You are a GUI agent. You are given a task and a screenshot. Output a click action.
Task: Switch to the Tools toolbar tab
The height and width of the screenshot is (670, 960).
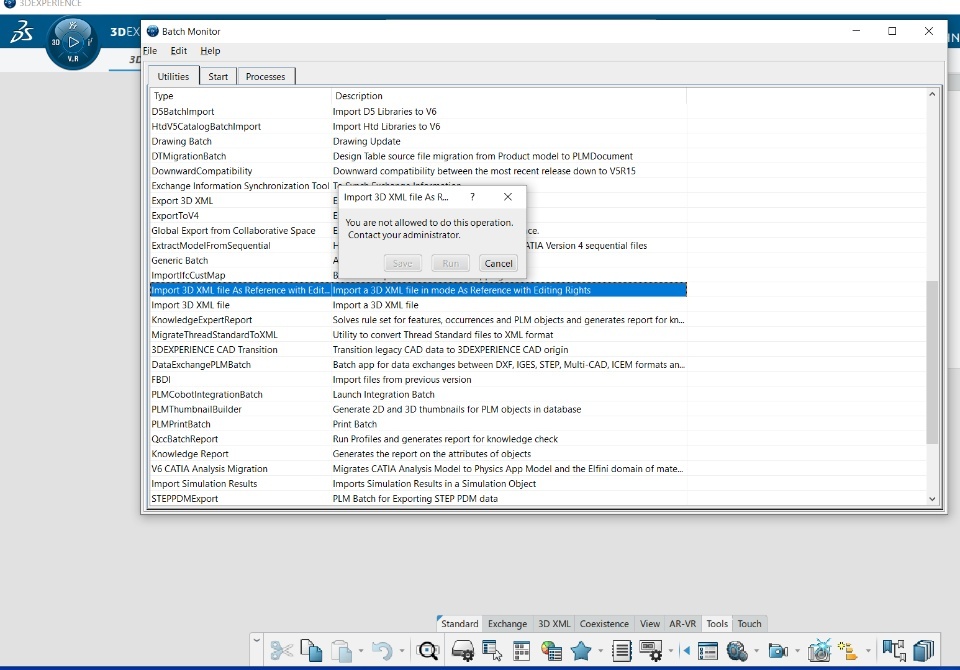click(717, 623)
